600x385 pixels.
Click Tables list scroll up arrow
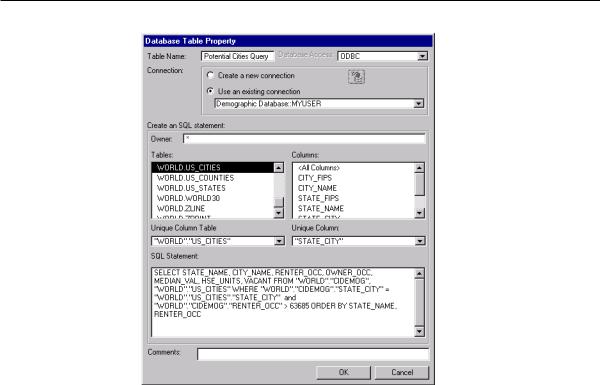tap(279, 168)
